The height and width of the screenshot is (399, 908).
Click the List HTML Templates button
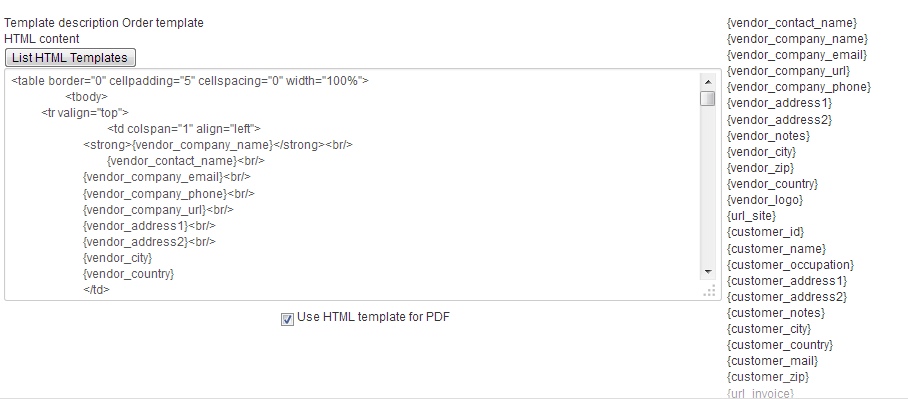(70, 58)
